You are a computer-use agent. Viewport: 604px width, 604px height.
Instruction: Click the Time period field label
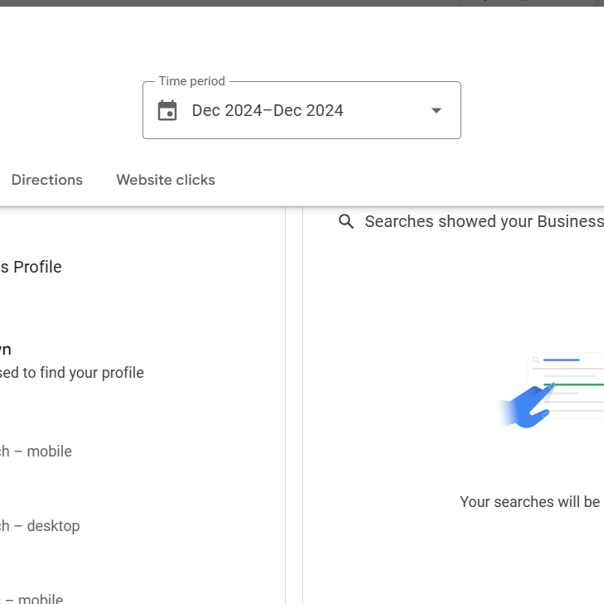tap(192, 81)
